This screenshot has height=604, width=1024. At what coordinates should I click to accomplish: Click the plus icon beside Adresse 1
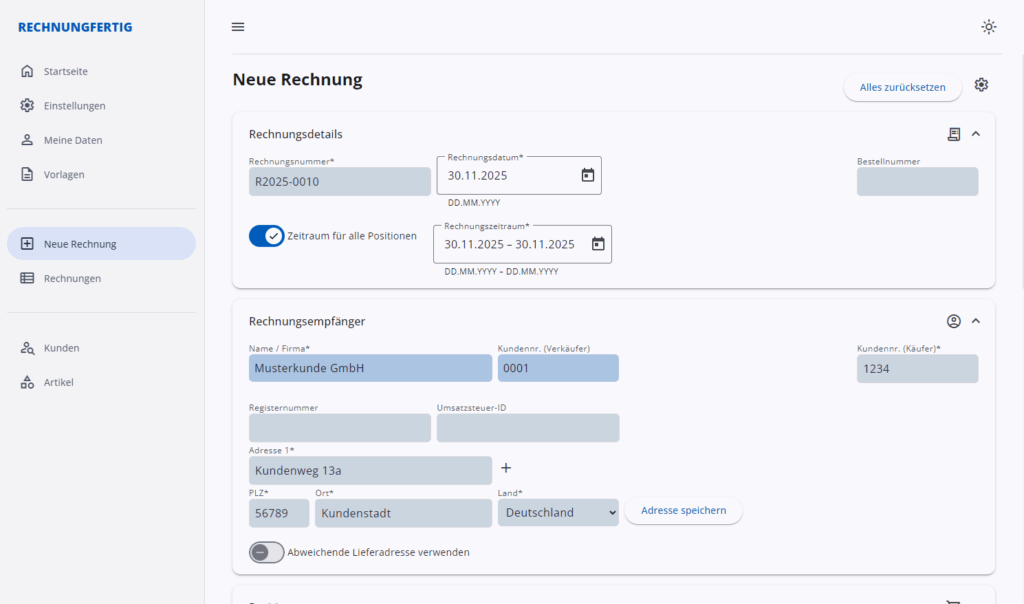[x=506, y=468]
